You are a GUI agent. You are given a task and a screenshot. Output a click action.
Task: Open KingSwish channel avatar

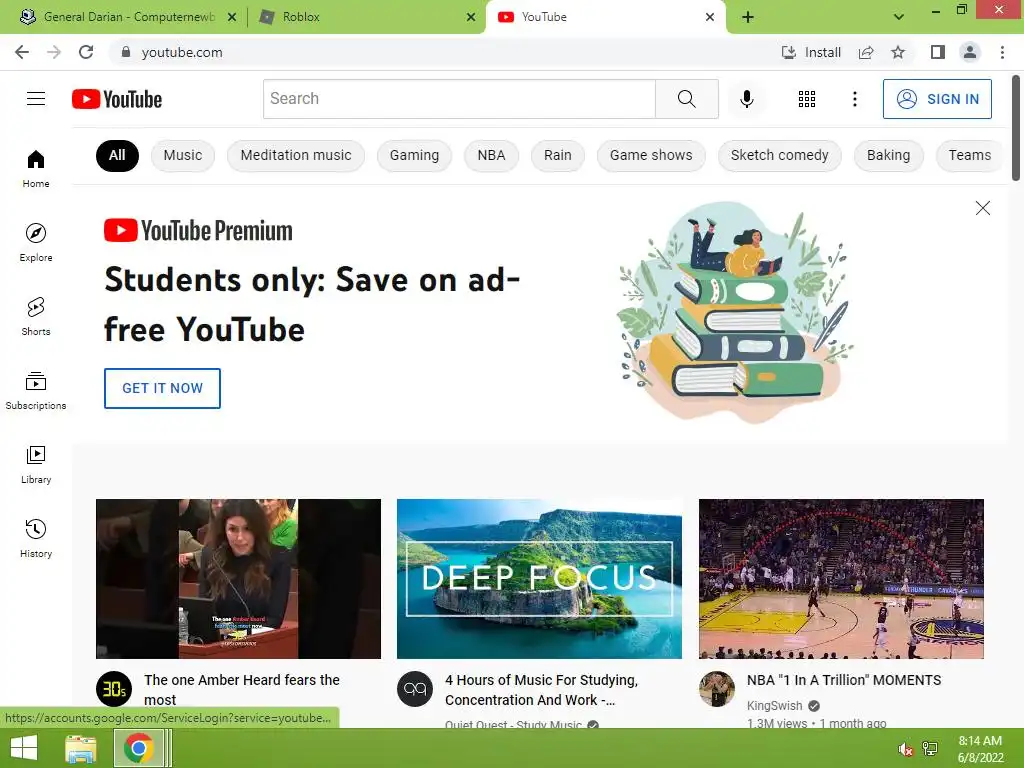[716, 689]
